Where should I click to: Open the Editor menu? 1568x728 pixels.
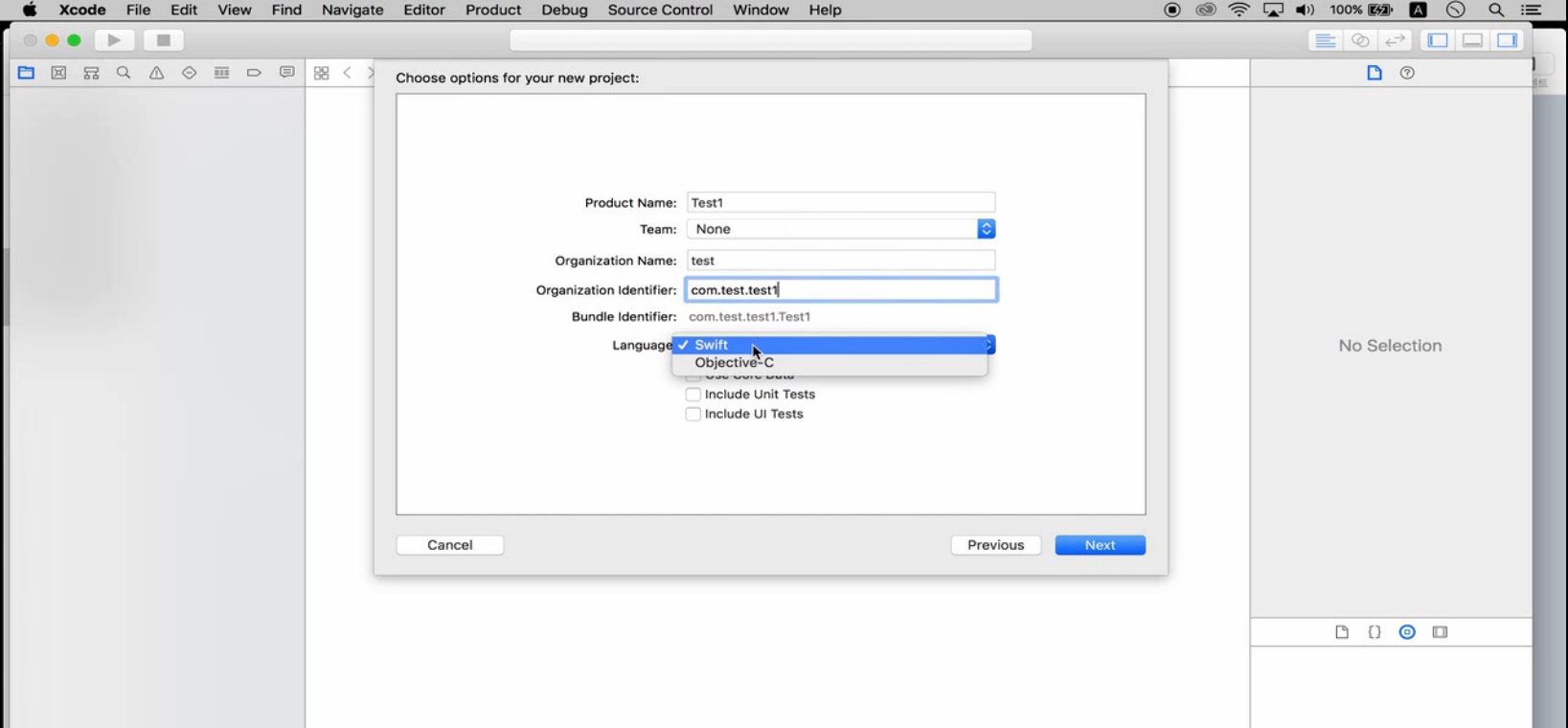(424, 10)
